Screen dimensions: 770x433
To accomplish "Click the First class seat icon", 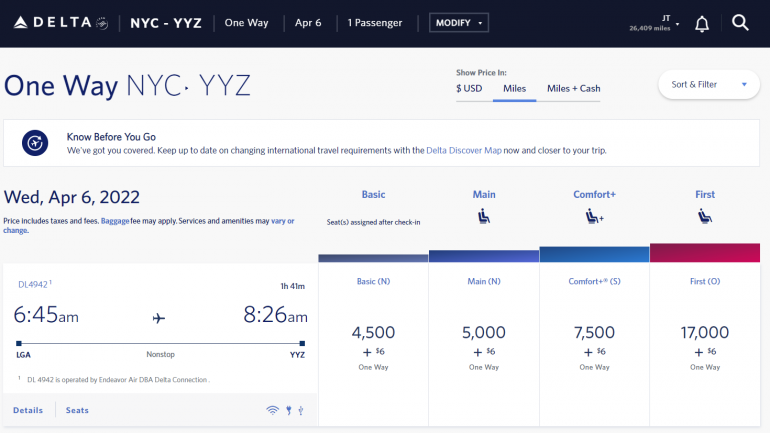I will (705, 215).
